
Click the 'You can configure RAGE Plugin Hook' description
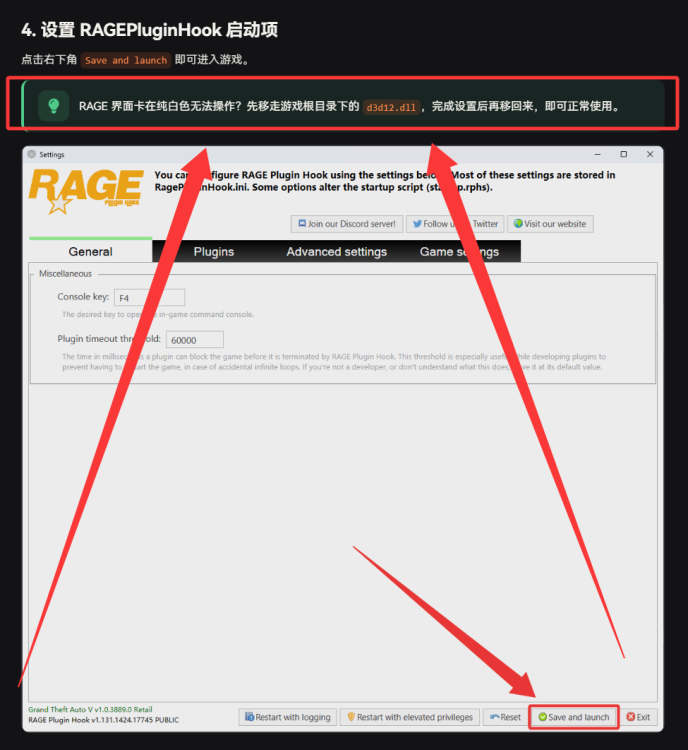(x=385, y=181)
